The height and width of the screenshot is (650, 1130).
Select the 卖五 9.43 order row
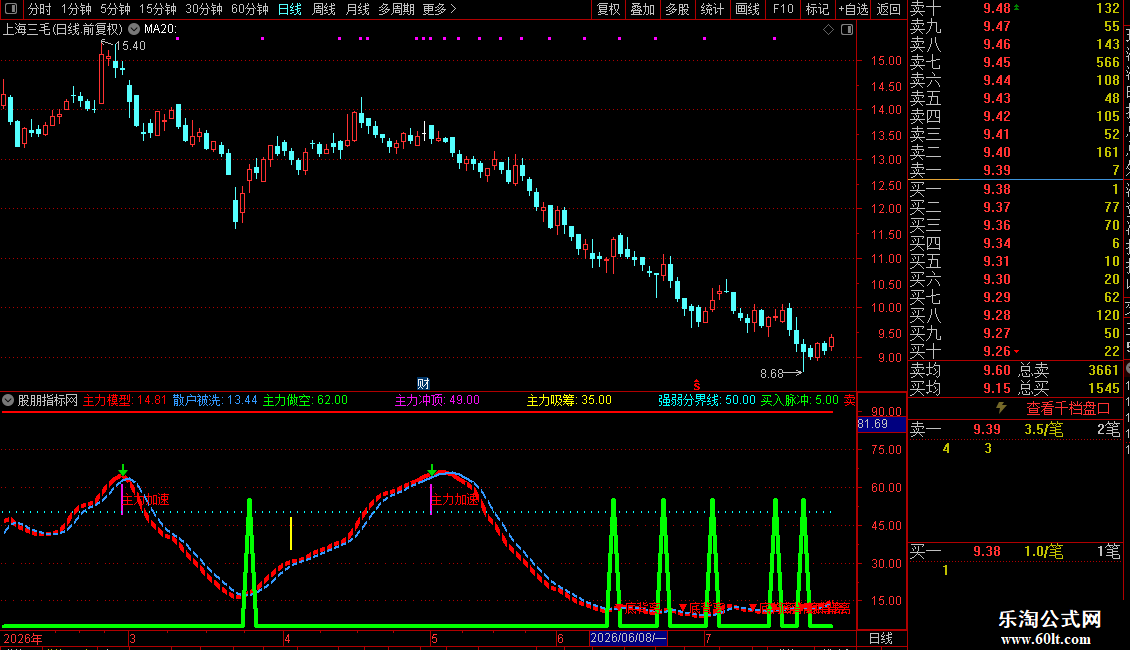(1015, 99)
